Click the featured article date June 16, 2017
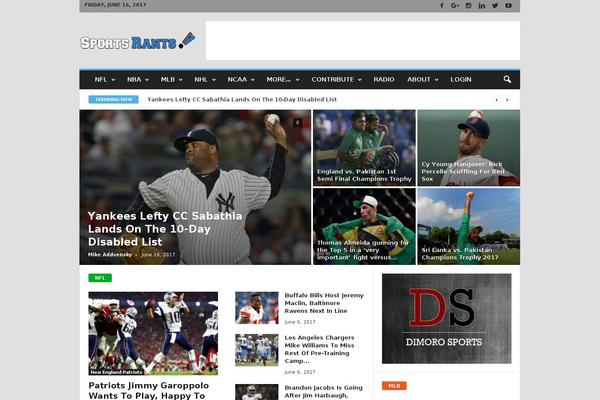Viewport: 600px width, 400px height. (x=158, y=255)
